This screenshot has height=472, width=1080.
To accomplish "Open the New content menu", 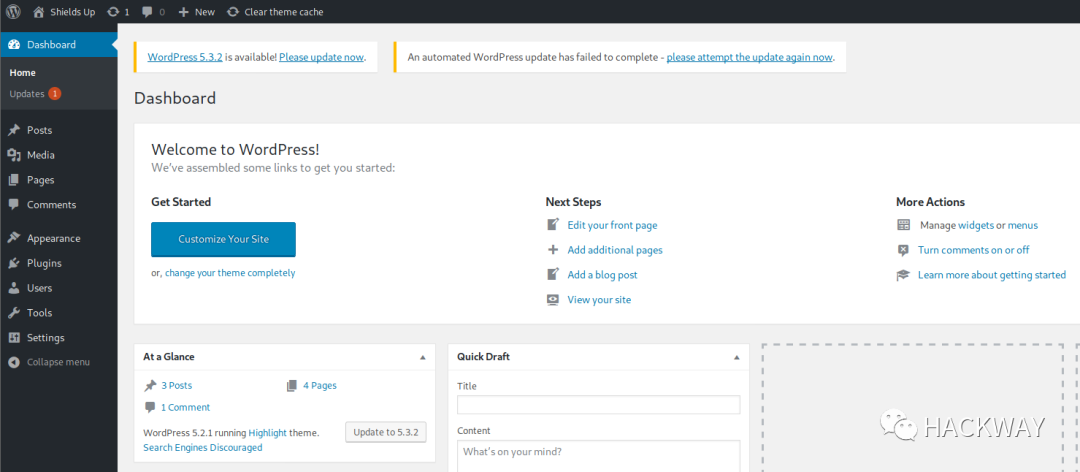I will (x=197, y=12).
